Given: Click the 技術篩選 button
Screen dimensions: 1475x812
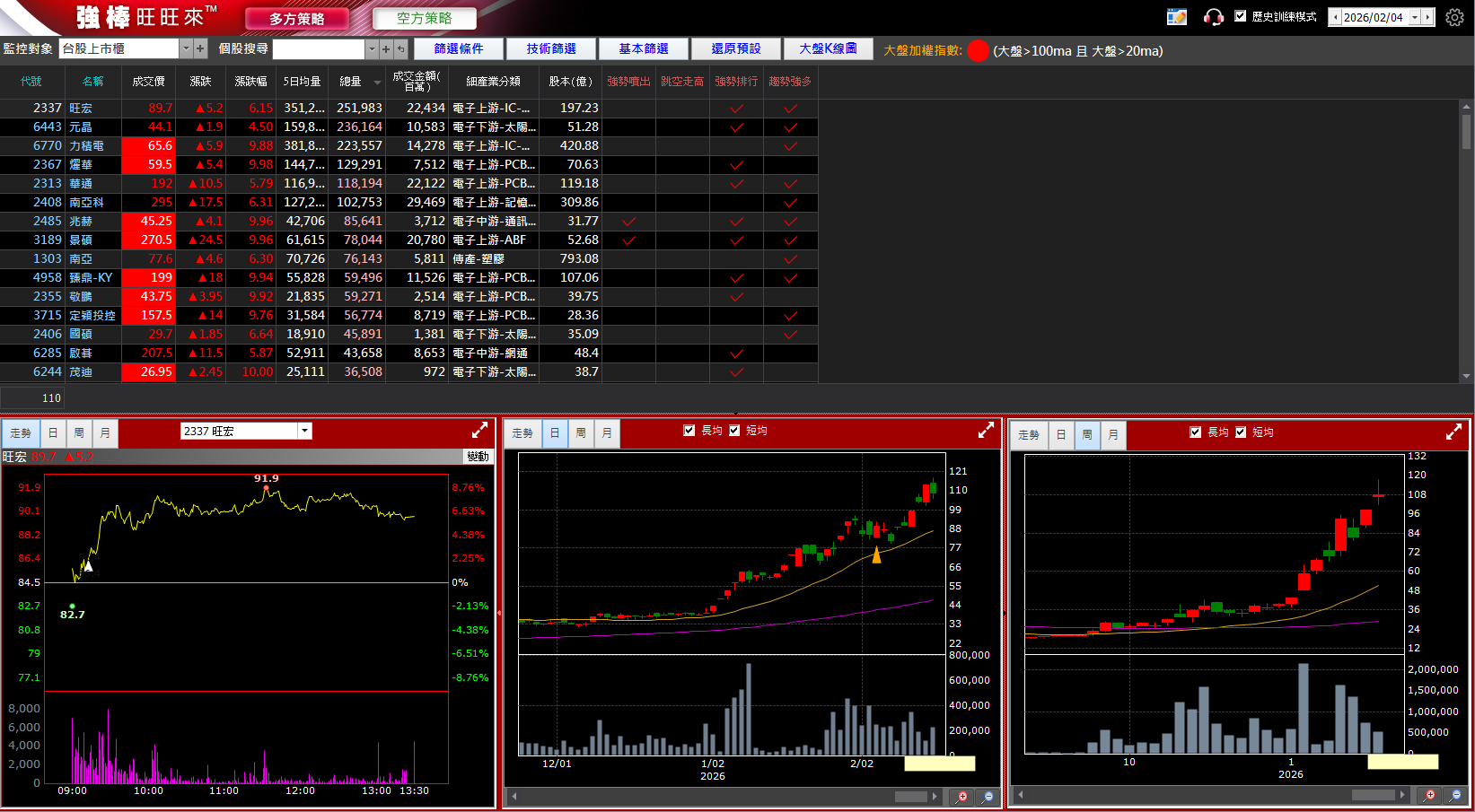Looking at the screenshot, I should pyautogui.click(x=551, y=48).
